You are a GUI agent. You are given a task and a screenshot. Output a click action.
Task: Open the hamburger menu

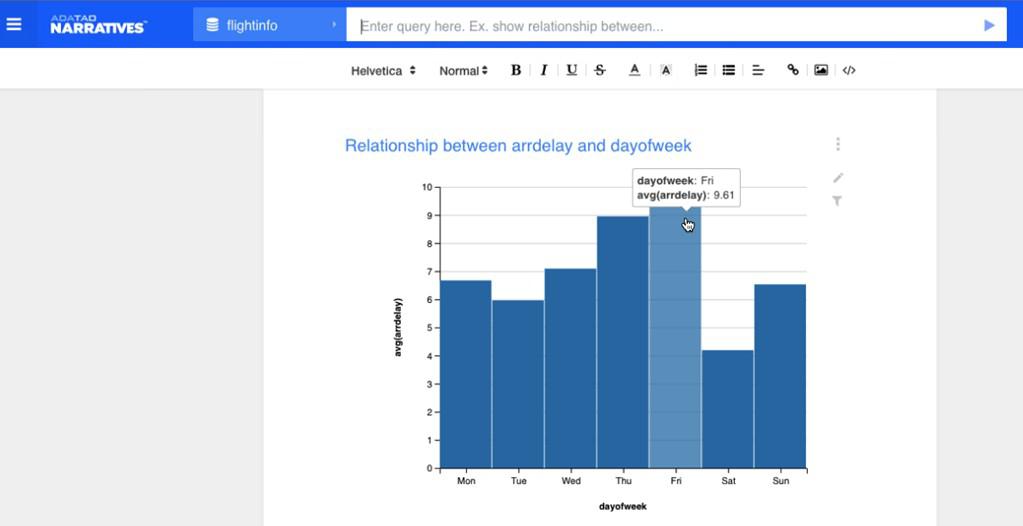[14, 25]
